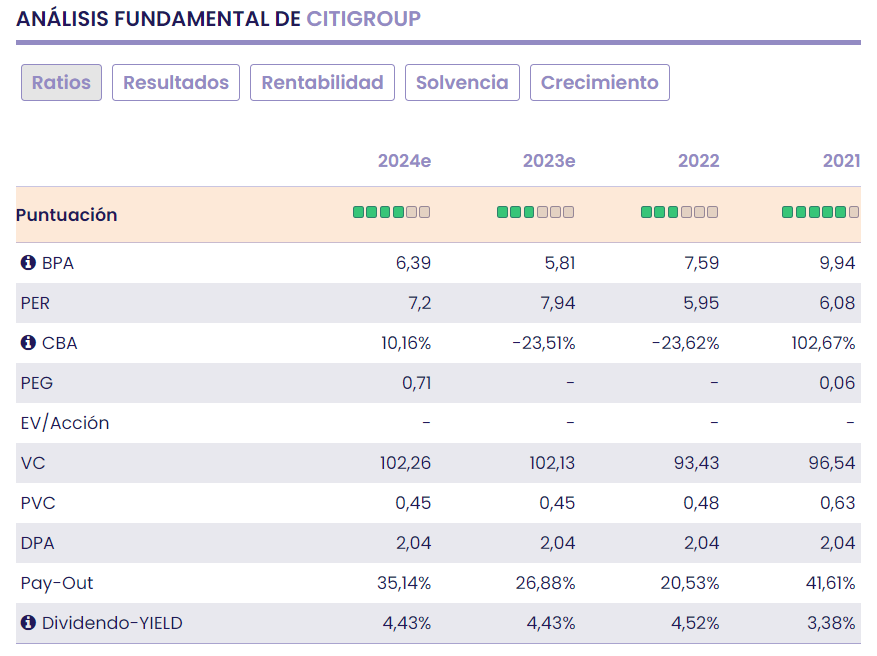The width and height of the screenshot is (877, 656).
Task: Open the Rentabilidad tab
Action: pyautogui.click(x=322, y=83)
